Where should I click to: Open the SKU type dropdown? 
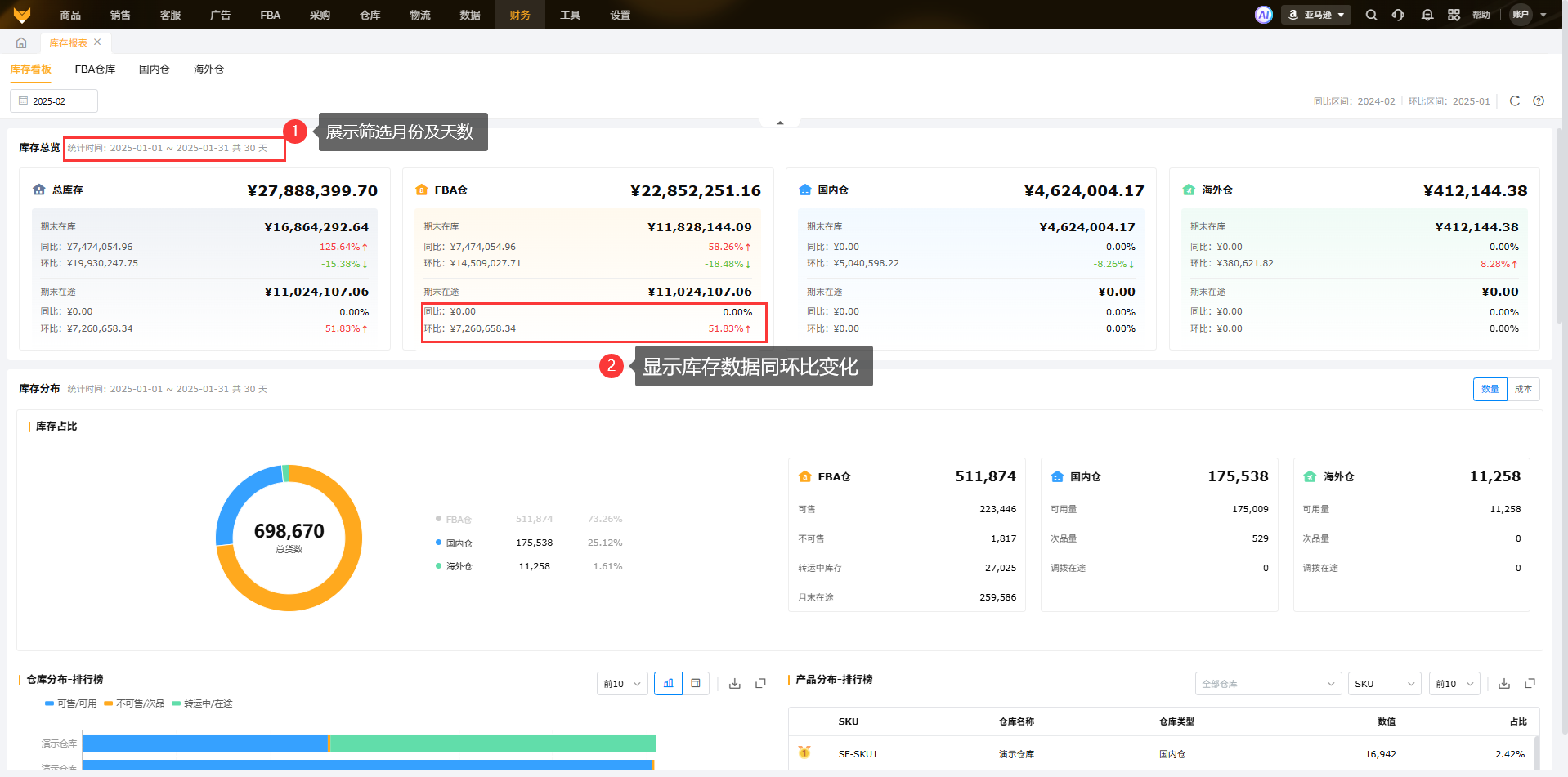[1385, 684]
